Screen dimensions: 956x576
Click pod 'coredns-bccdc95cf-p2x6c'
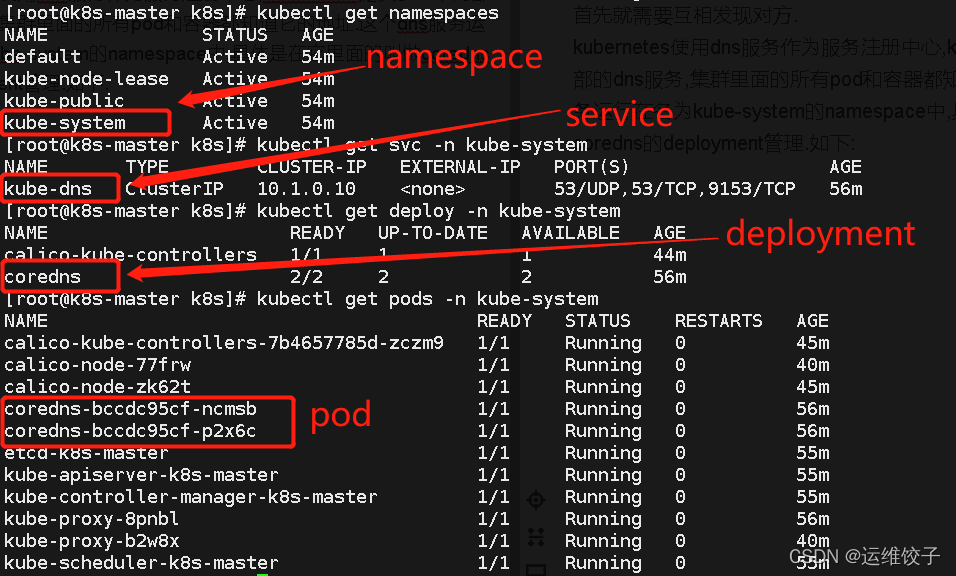click(x=130, y=431)
